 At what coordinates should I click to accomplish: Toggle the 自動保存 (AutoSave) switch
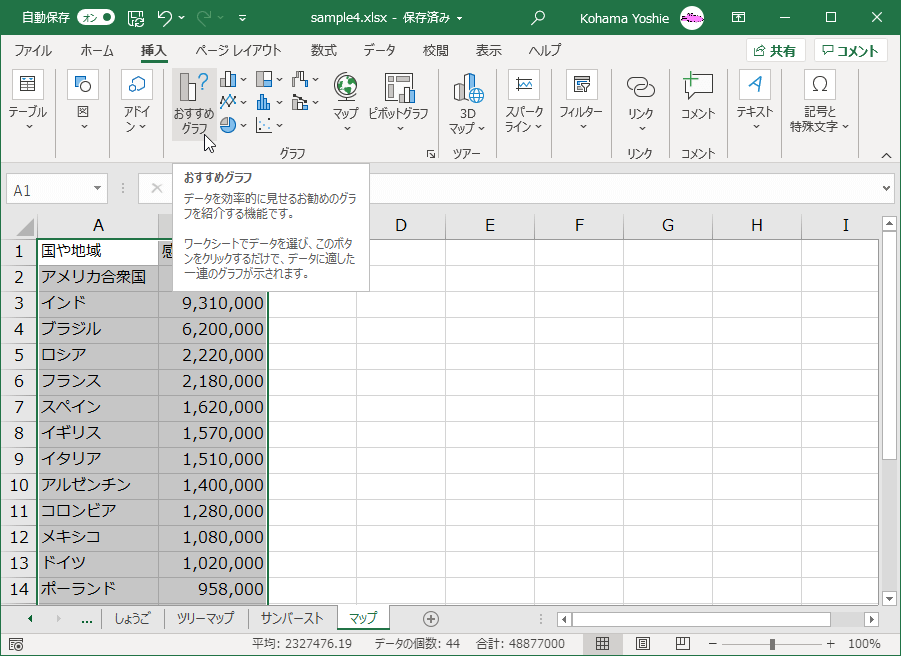tap(96, 17)
